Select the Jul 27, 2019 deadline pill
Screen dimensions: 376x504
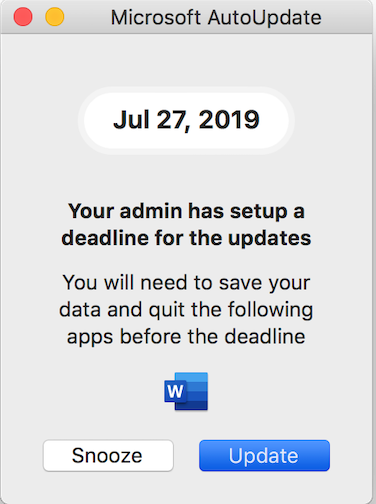[186, 120]
